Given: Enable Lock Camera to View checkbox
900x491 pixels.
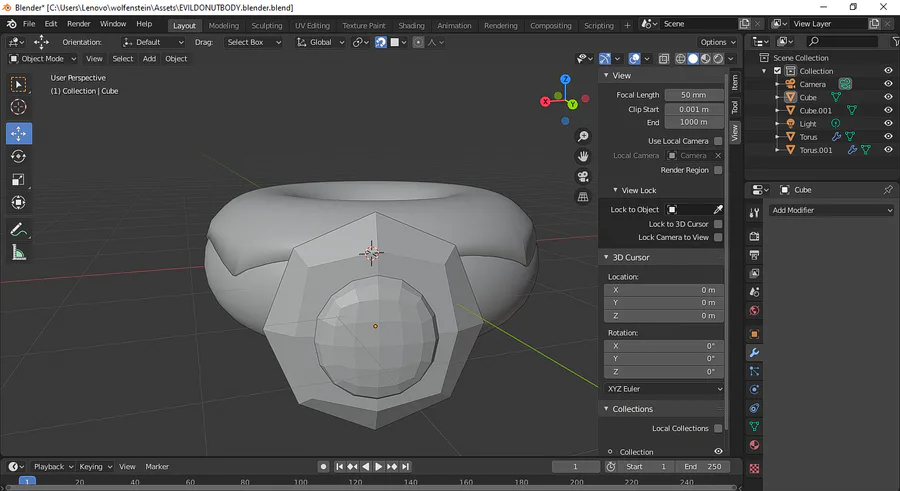Looking at the screenshot, I should pyautogui.click(x=718, y=237).
